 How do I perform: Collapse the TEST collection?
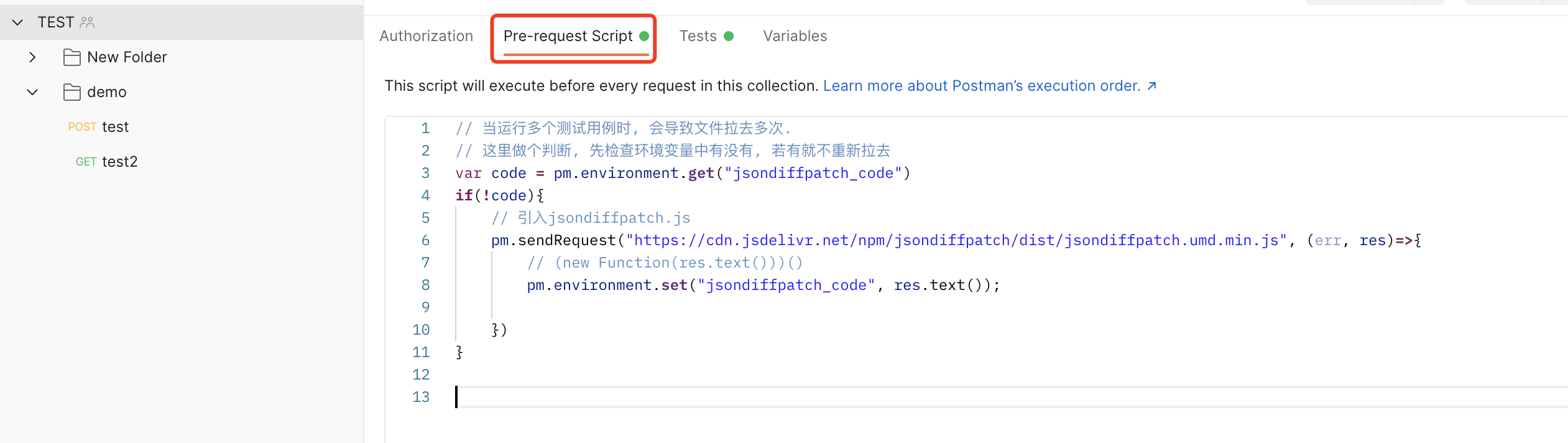pos(17,22)
